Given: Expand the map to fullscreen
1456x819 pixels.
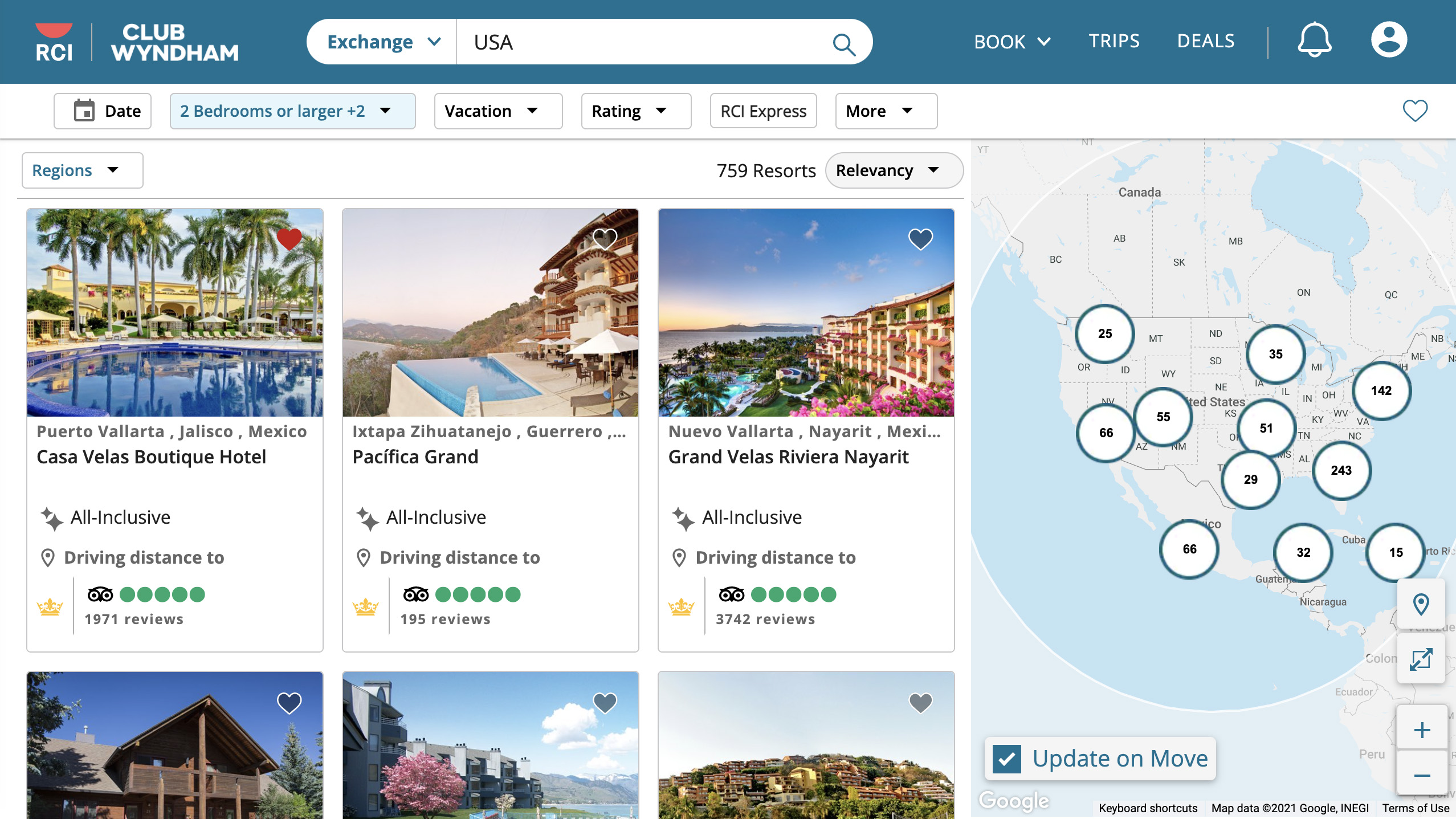Looking at the screenshot, I should click(x=1421, y=659).
